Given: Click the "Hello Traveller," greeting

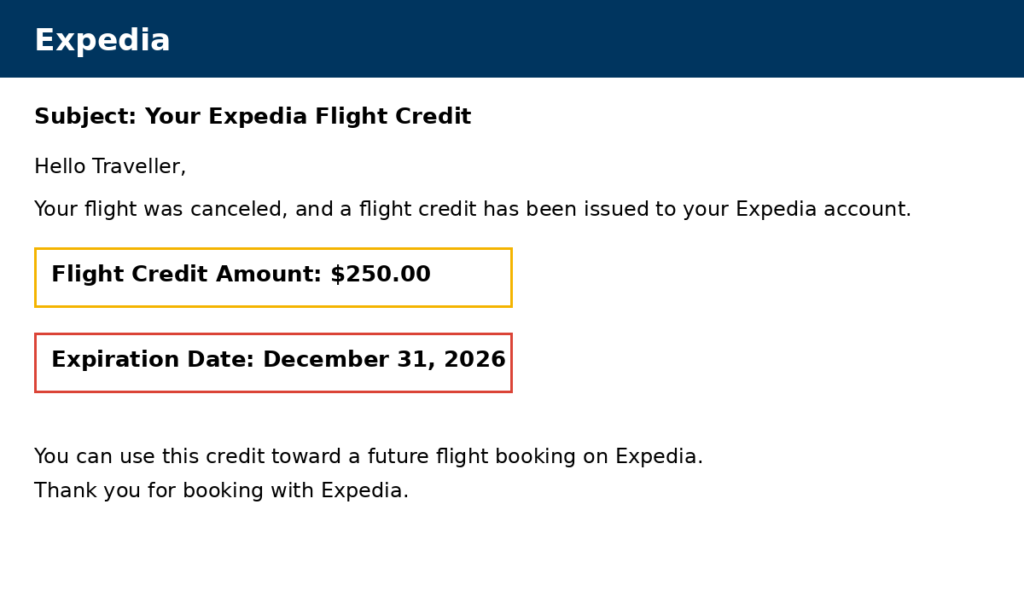Looking at the screenshot, I should (x=110, y=166).
